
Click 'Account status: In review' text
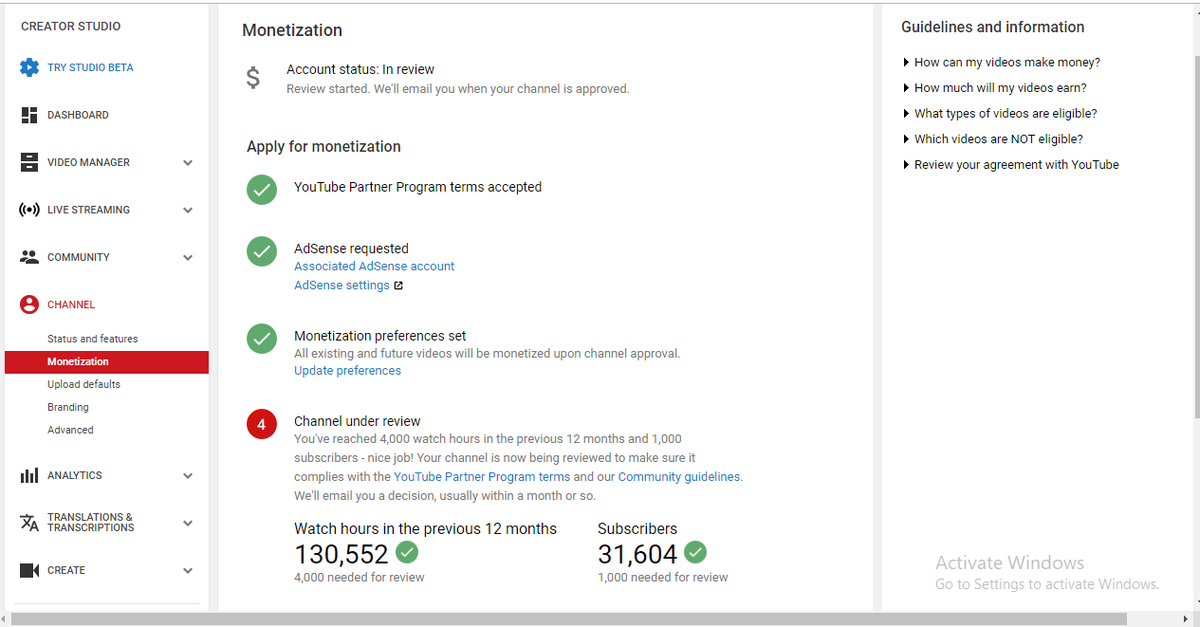(360, 70)
